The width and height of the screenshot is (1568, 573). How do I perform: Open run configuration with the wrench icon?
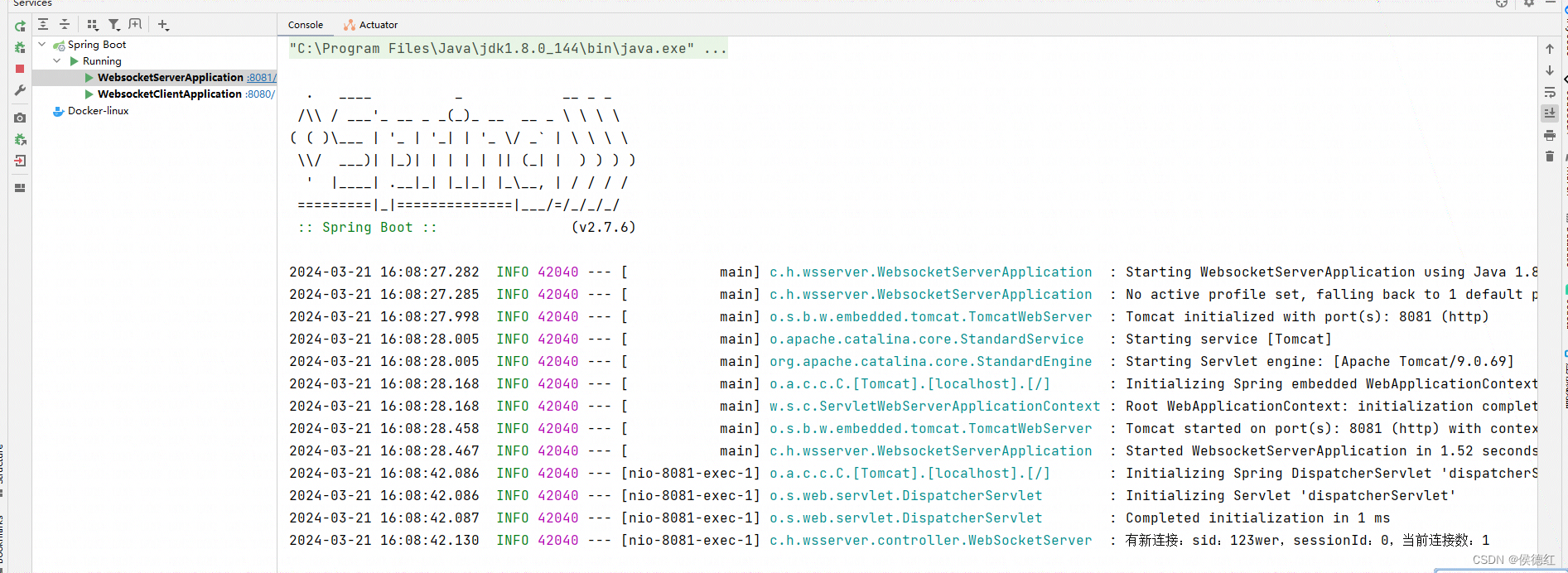click(x=20, y=90)
